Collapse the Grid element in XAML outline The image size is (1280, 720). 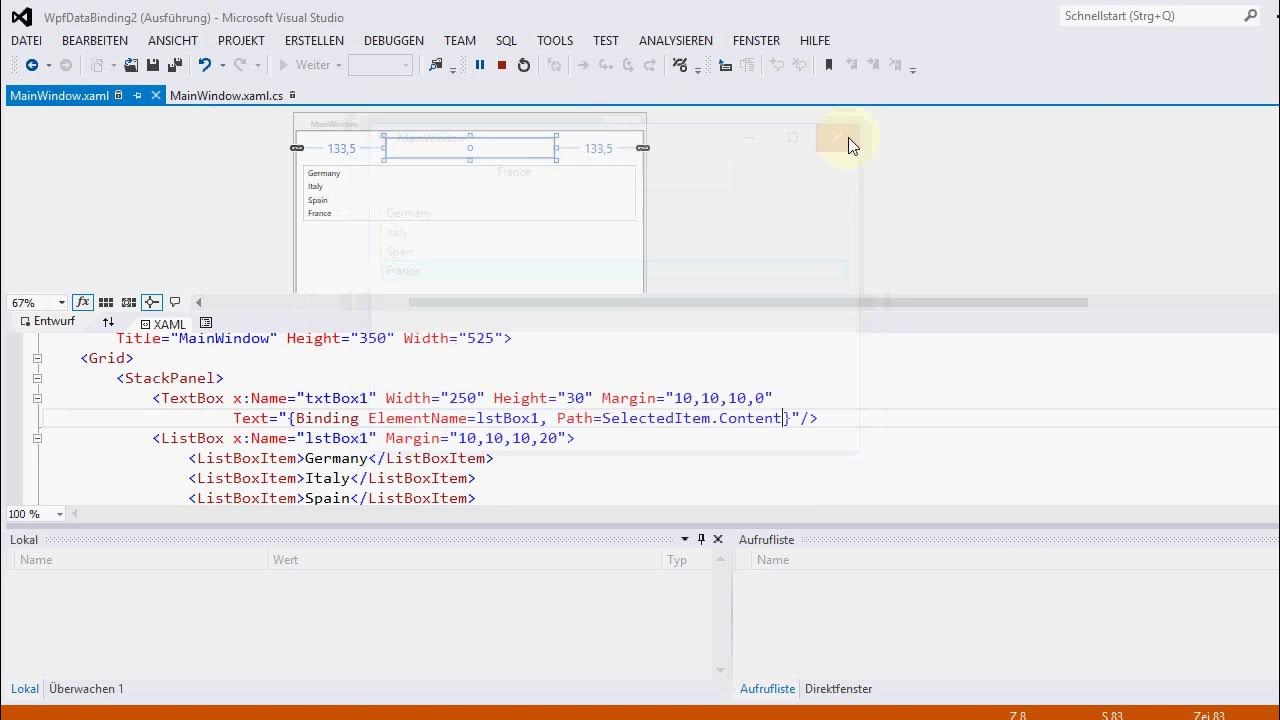point(37,358)
